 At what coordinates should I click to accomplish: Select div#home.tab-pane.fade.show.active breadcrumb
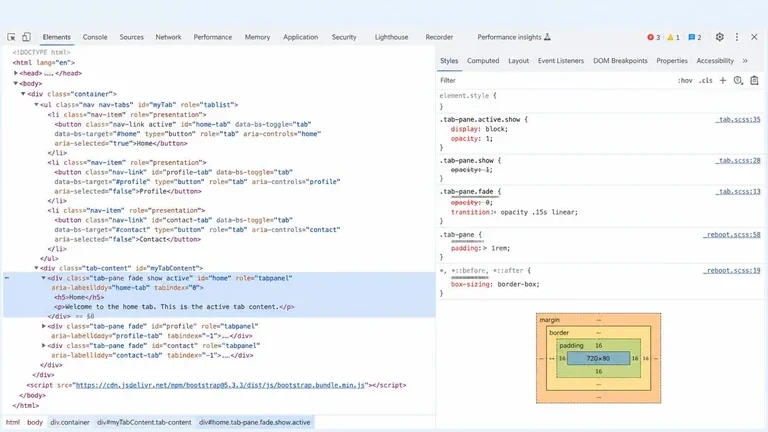(x=255, y=422)
